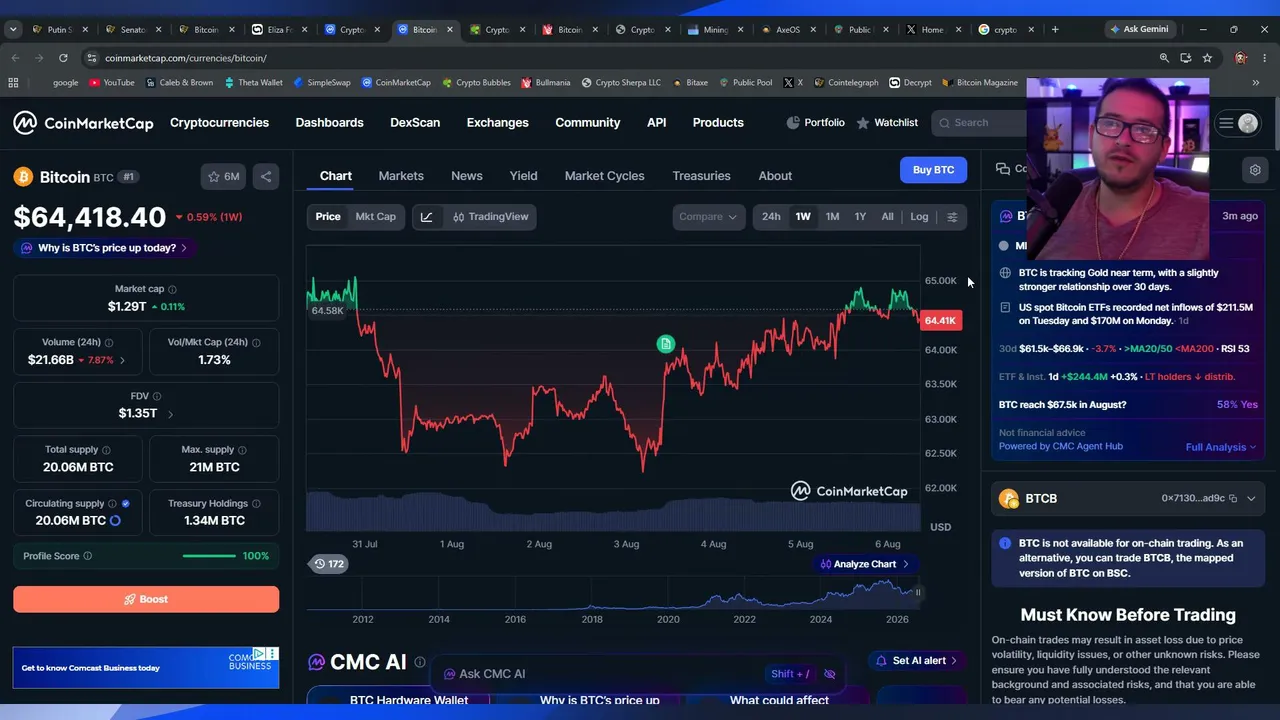Click the chart range slider pause handle
Screen dimensions: 1280x720
(917, 592)
